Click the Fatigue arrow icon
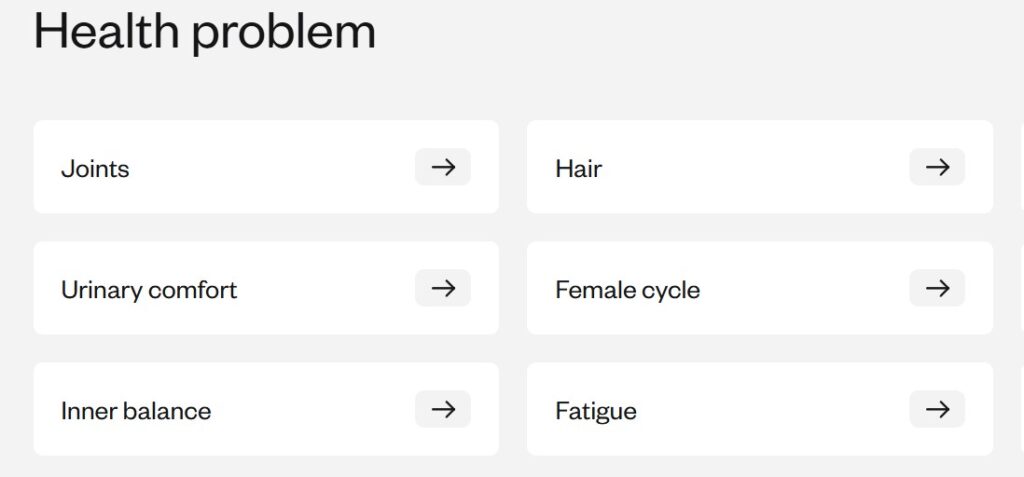The width and height of the screenshot is (1024, 477). pyautogui.click(x=937, y=409)
